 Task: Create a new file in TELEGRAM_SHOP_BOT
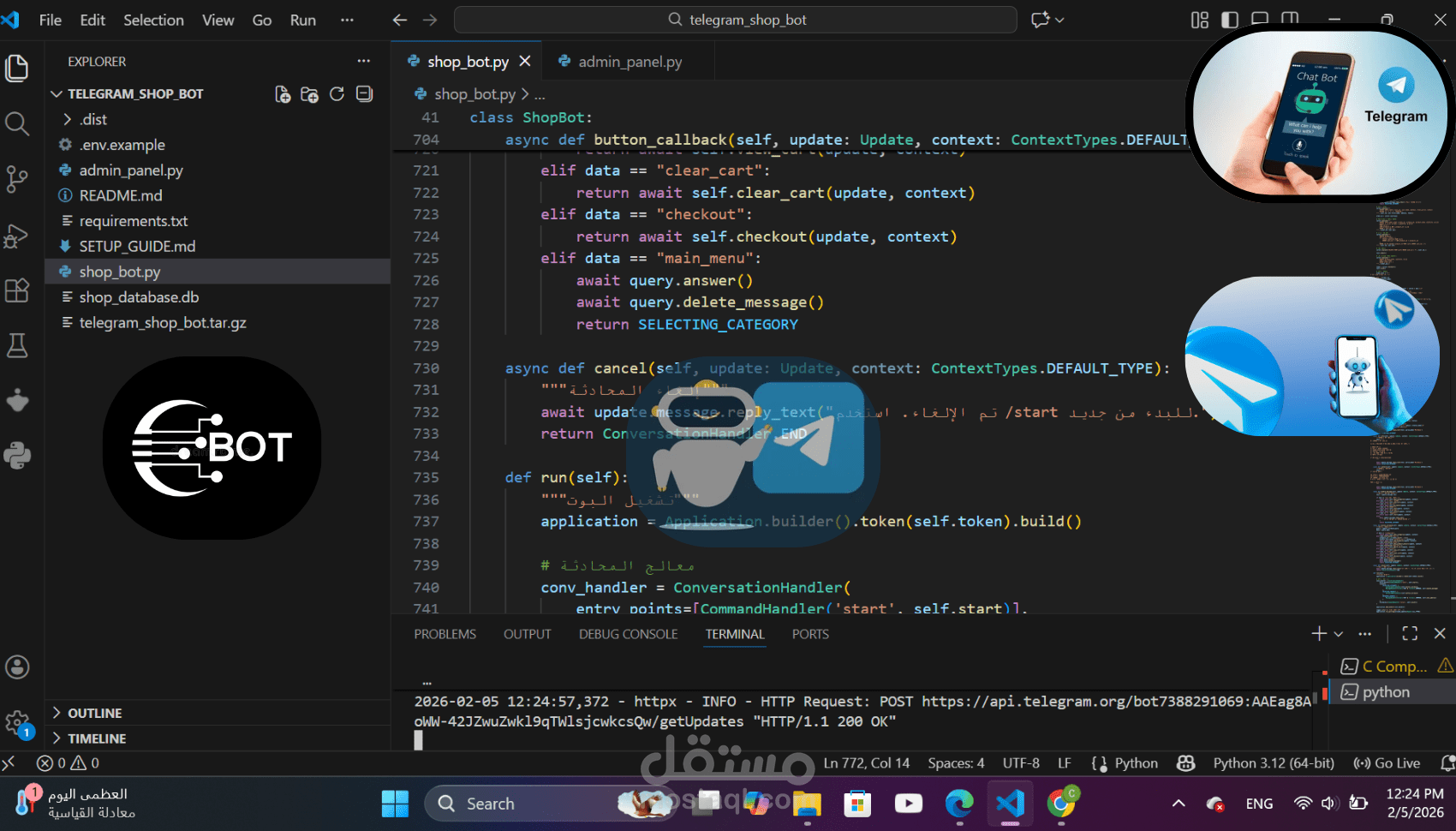(283, 94)
